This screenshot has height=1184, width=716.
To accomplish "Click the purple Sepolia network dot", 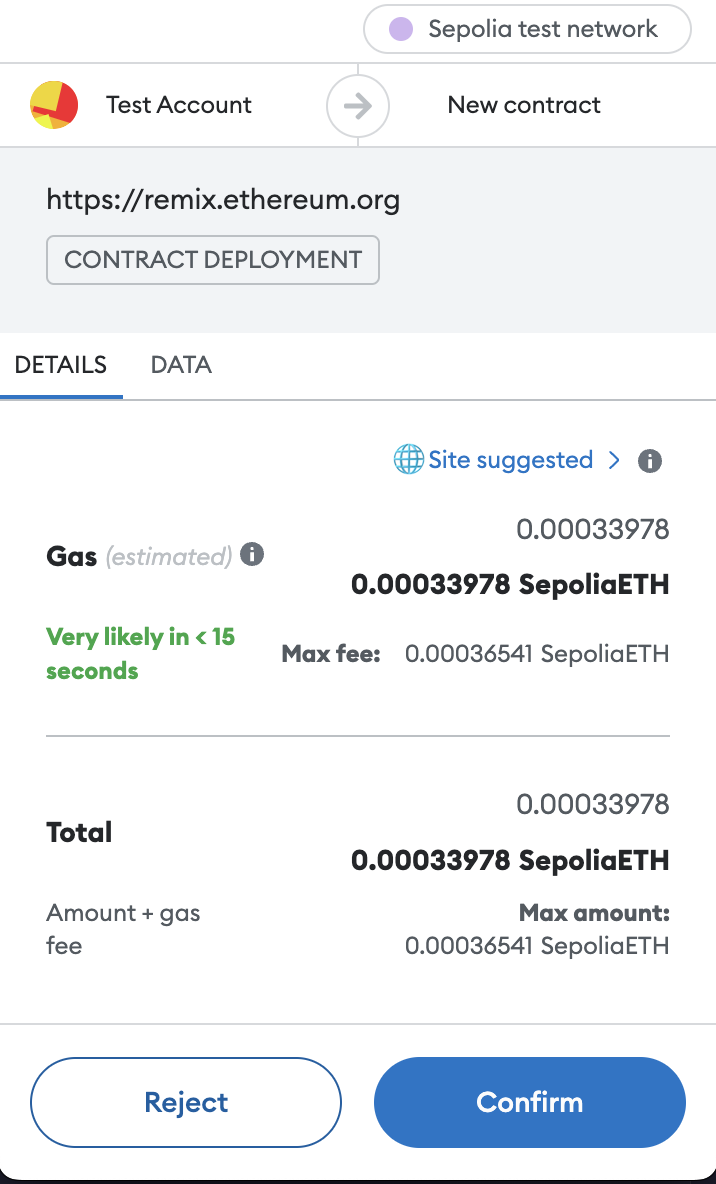I will pyautogui.click(x=401, y=30).
